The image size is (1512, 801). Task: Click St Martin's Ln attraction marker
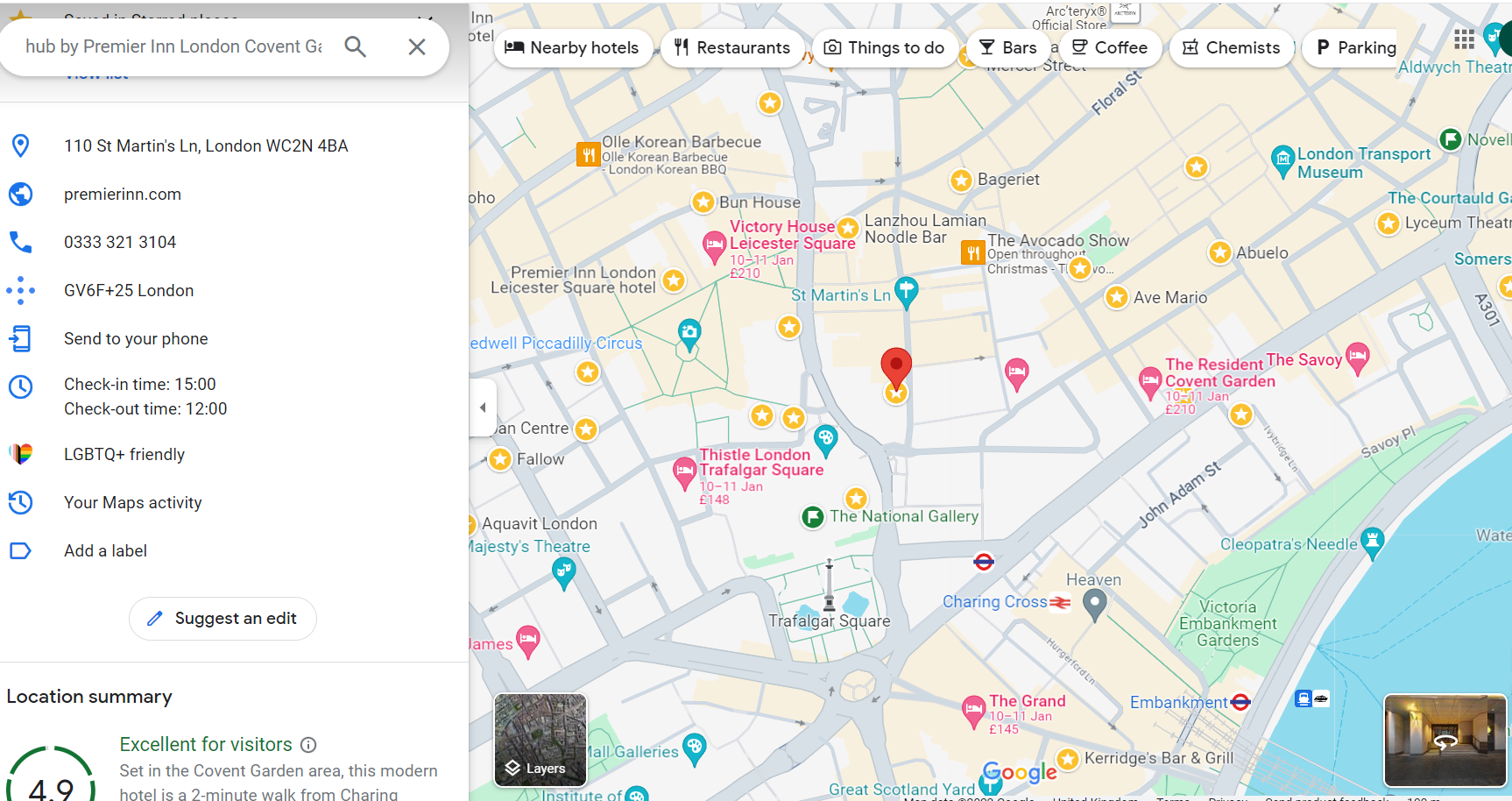907,293
